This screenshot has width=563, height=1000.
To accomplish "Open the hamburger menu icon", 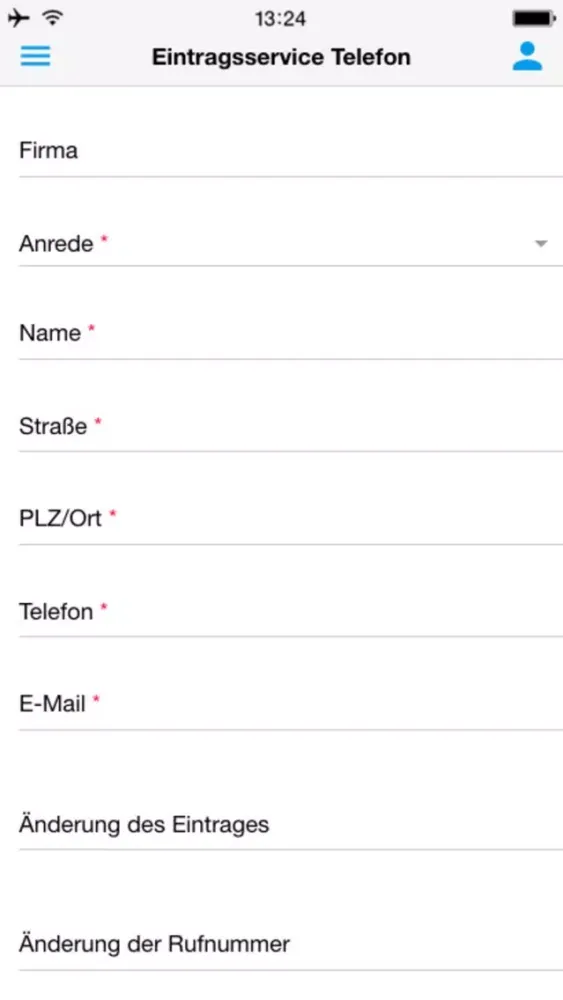I will [x=35, y=56].
